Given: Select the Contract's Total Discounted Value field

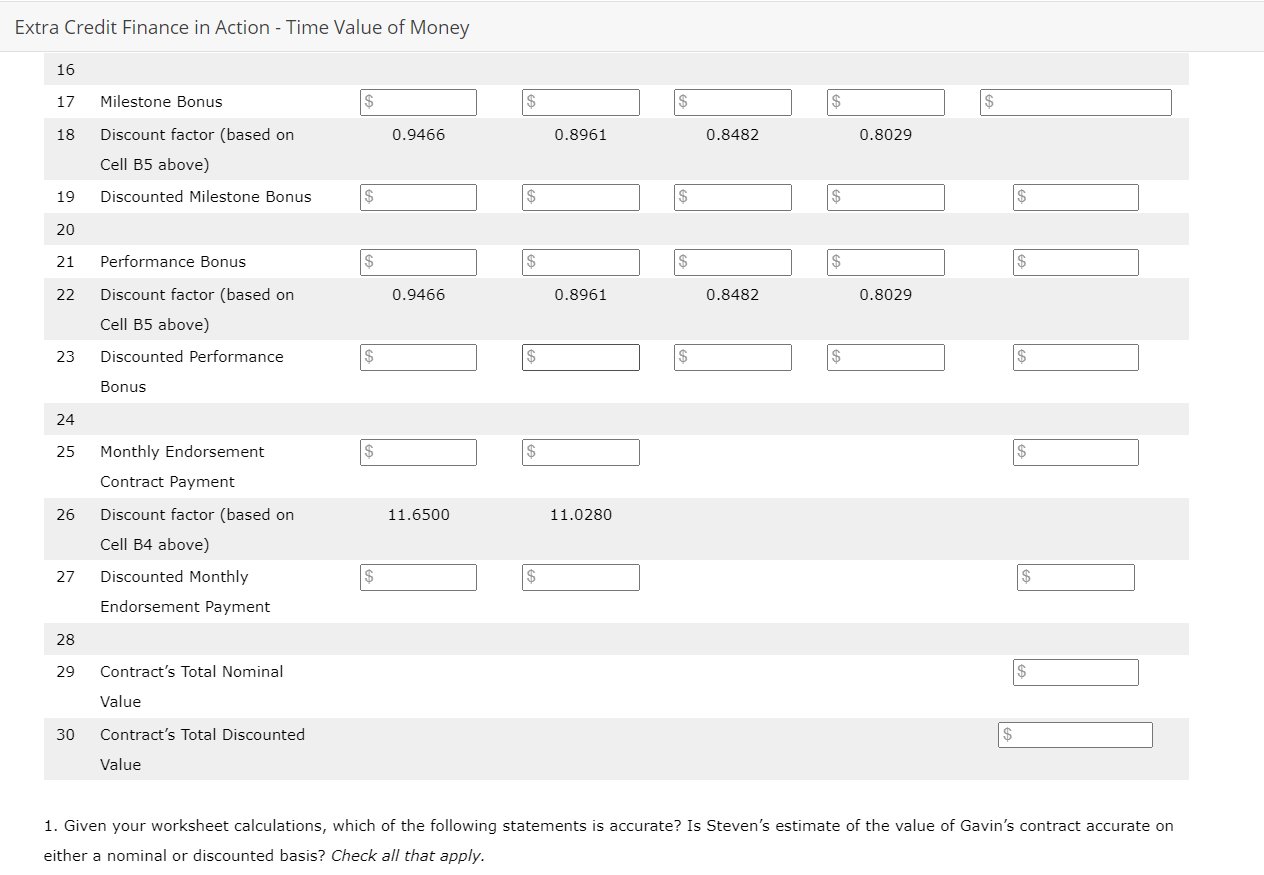Looking at the screenshot, I should coord(1075,734).
